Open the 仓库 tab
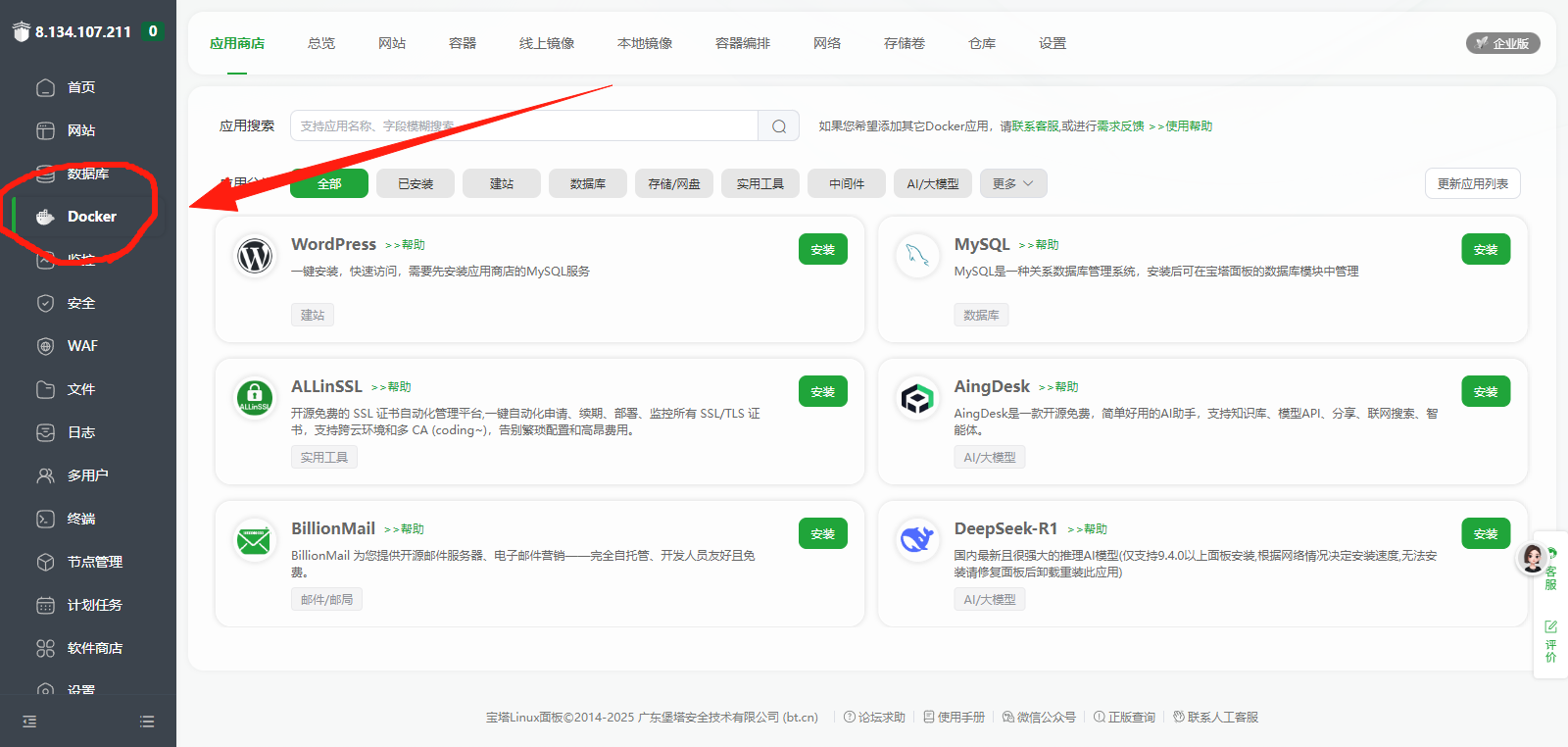The height and width of the screenshot is (747, 1568). 982,43
